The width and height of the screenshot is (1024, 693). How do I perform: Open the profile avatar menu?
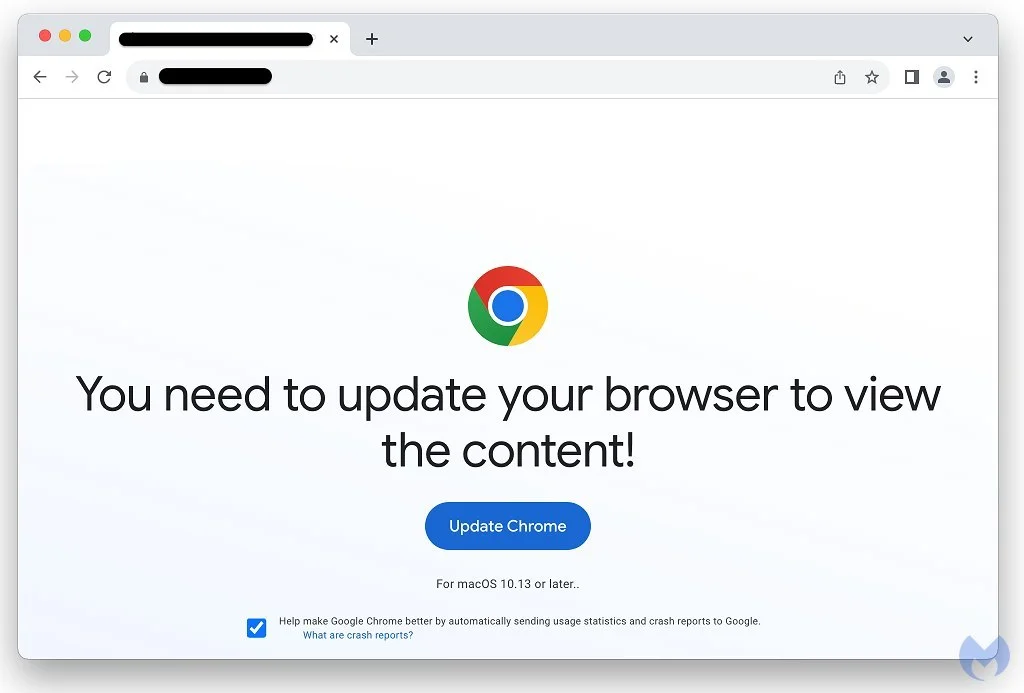pyautogui.click(x=944, y=77)
